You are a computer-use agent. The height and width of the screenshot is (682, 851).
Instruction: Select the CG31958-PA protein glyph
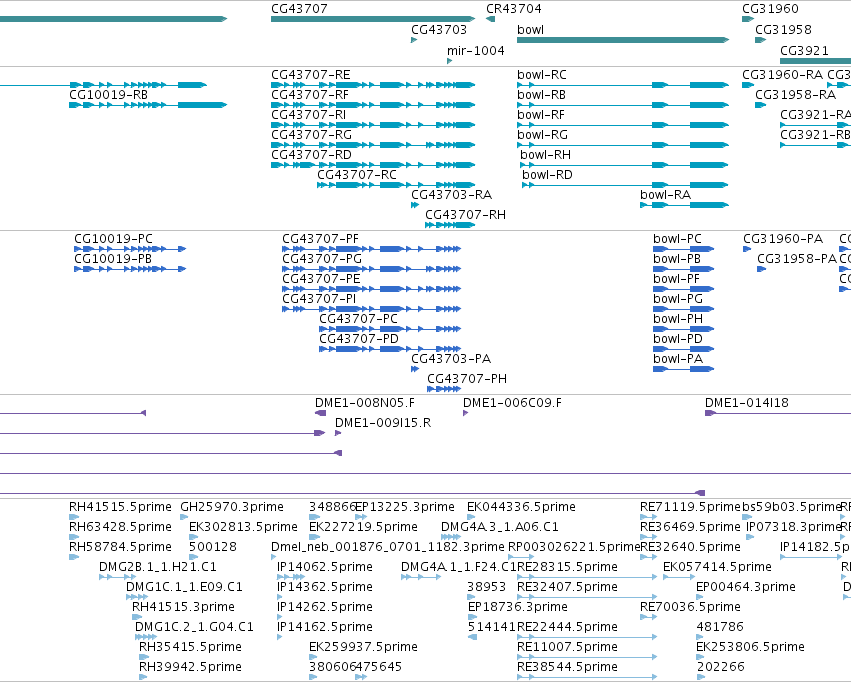coord(761,269)
